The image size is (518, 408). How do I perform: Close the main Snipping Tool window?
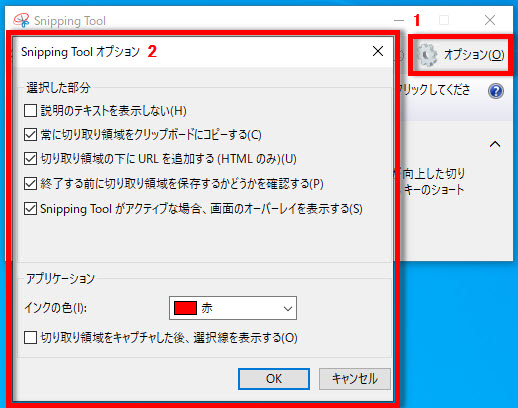[490, 20]
